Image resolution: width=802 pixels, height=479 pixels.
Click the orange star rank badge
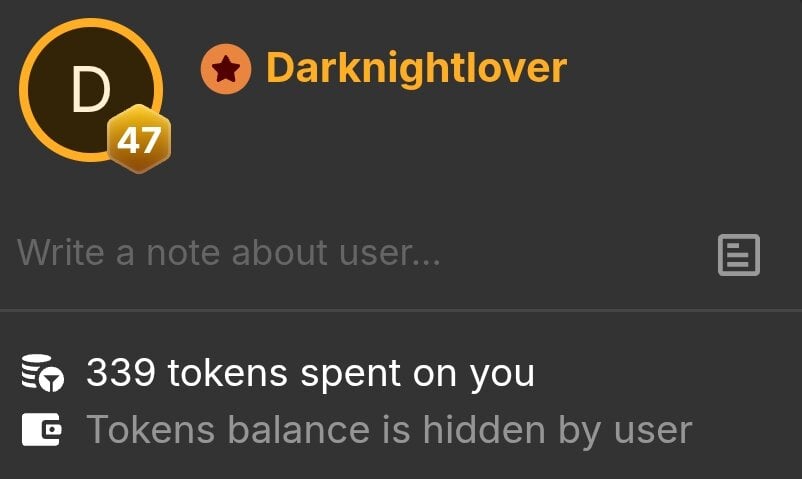(x=226, y=69)
